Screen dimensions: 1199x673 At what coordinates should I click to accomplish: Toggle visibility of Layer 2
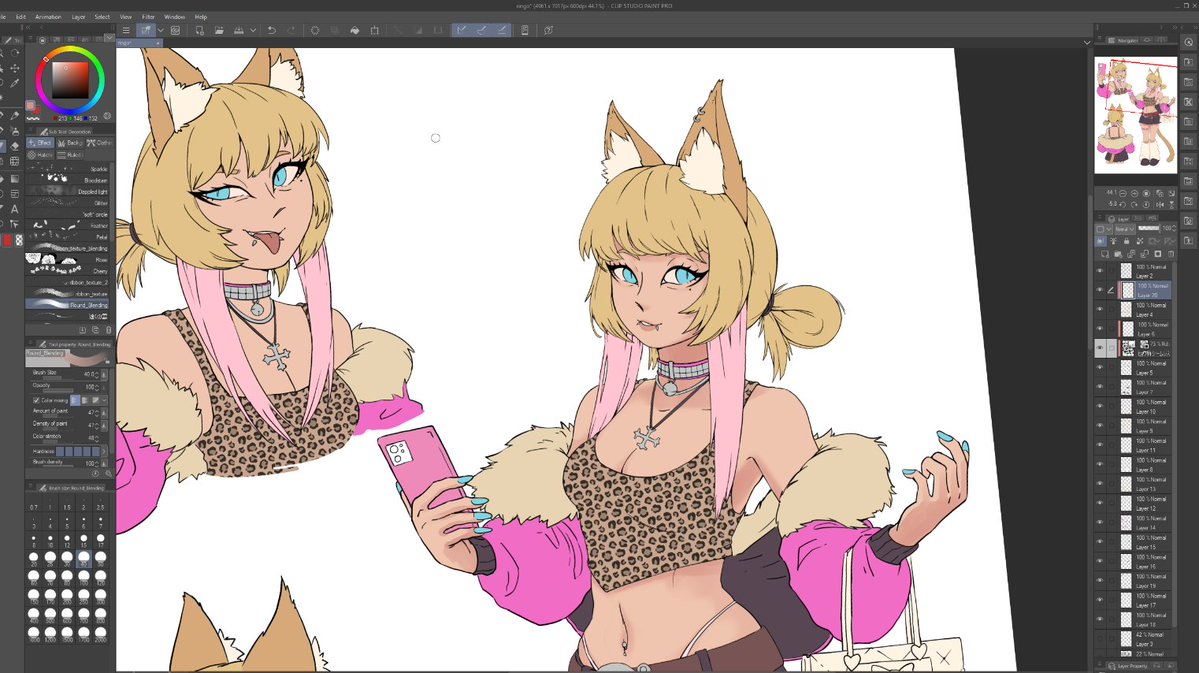[x=1100, y=271]
